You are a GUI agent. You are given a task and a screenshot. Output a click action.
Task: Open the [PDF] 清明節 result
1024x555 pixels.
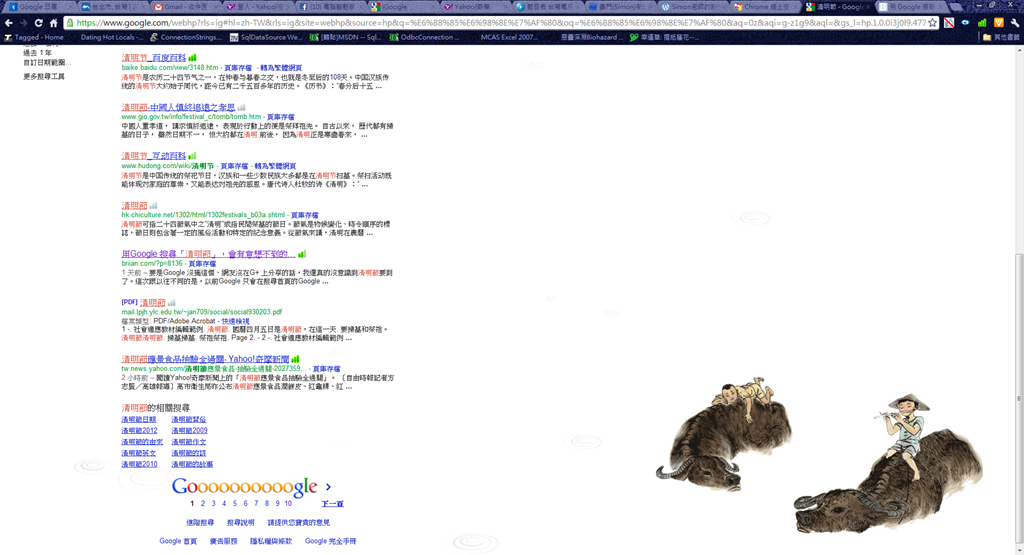(x=152, y=303)
